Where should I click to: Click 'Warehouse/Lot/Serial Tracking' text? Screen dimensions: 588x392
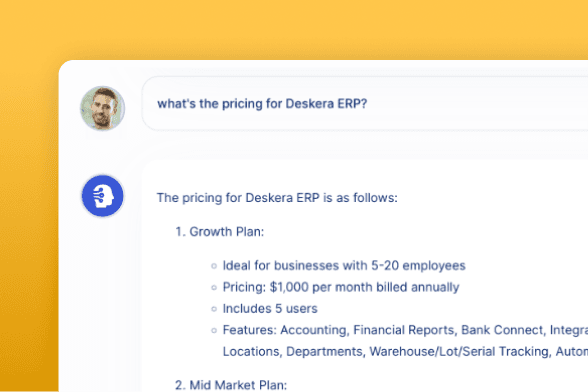[x=459, y=351]
